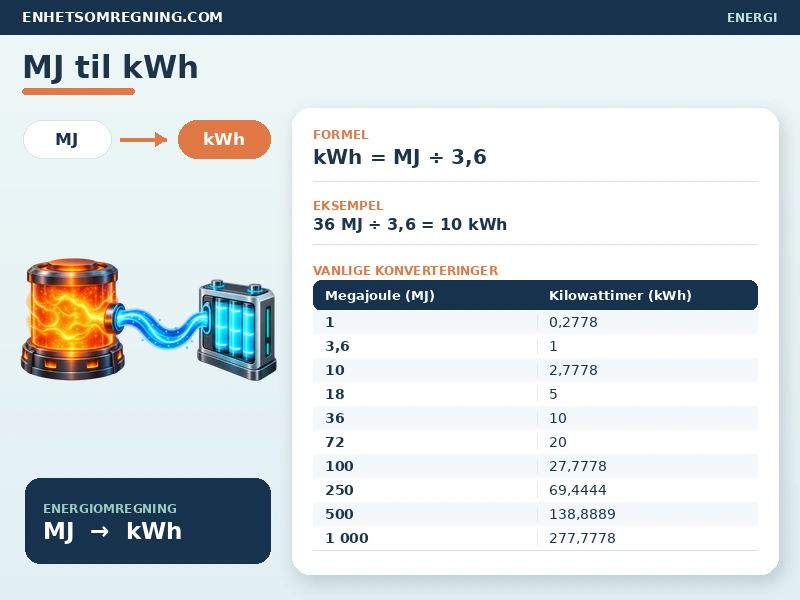Select the kWh value 27,7778
This screenshot has width=800, height=600.
(578, 466)
